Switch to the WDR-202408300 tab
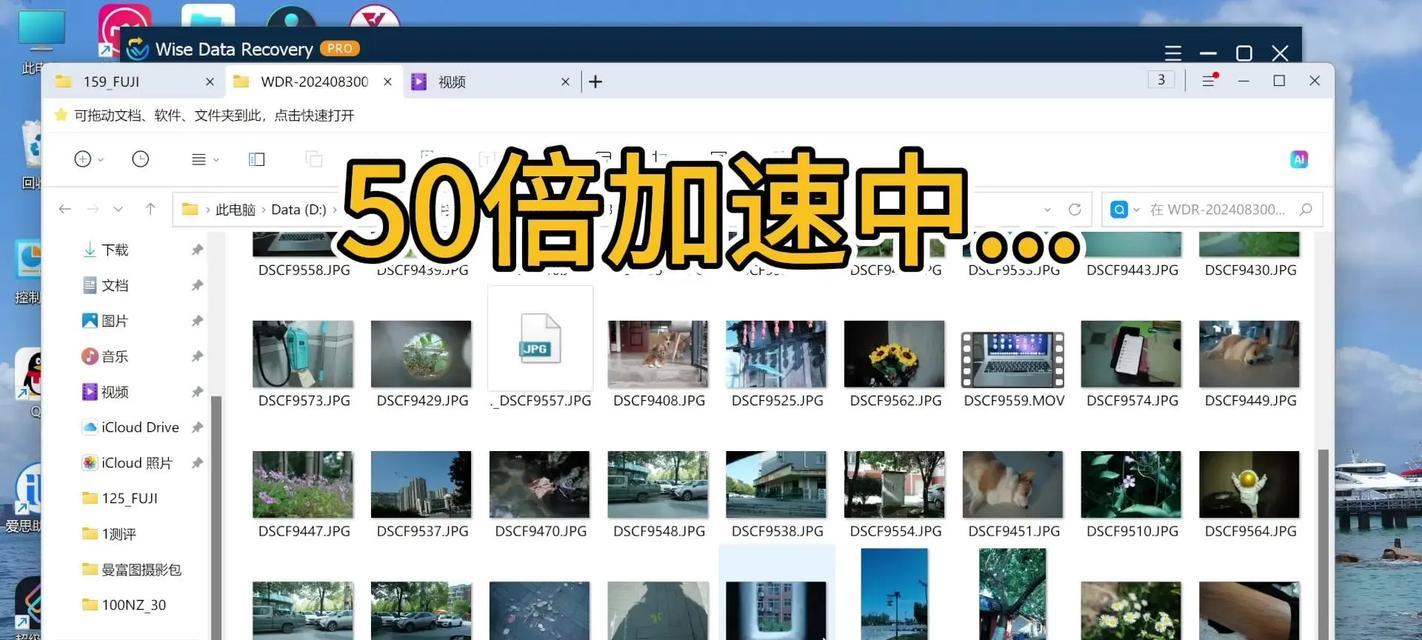1422x640 pixels. 313,82
